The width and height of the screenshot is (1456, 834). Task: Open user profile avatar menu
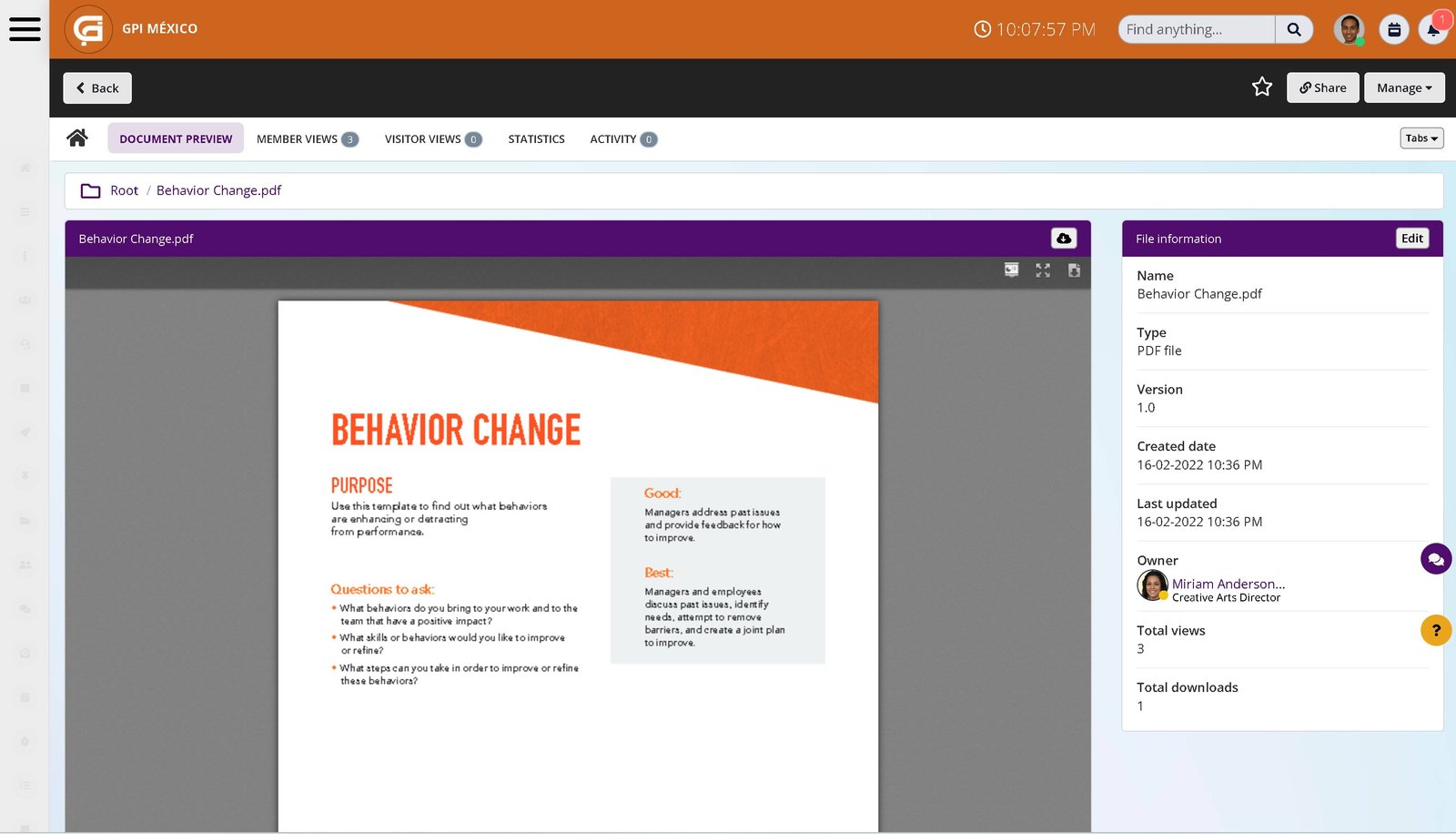click(x=1349, y=29)
